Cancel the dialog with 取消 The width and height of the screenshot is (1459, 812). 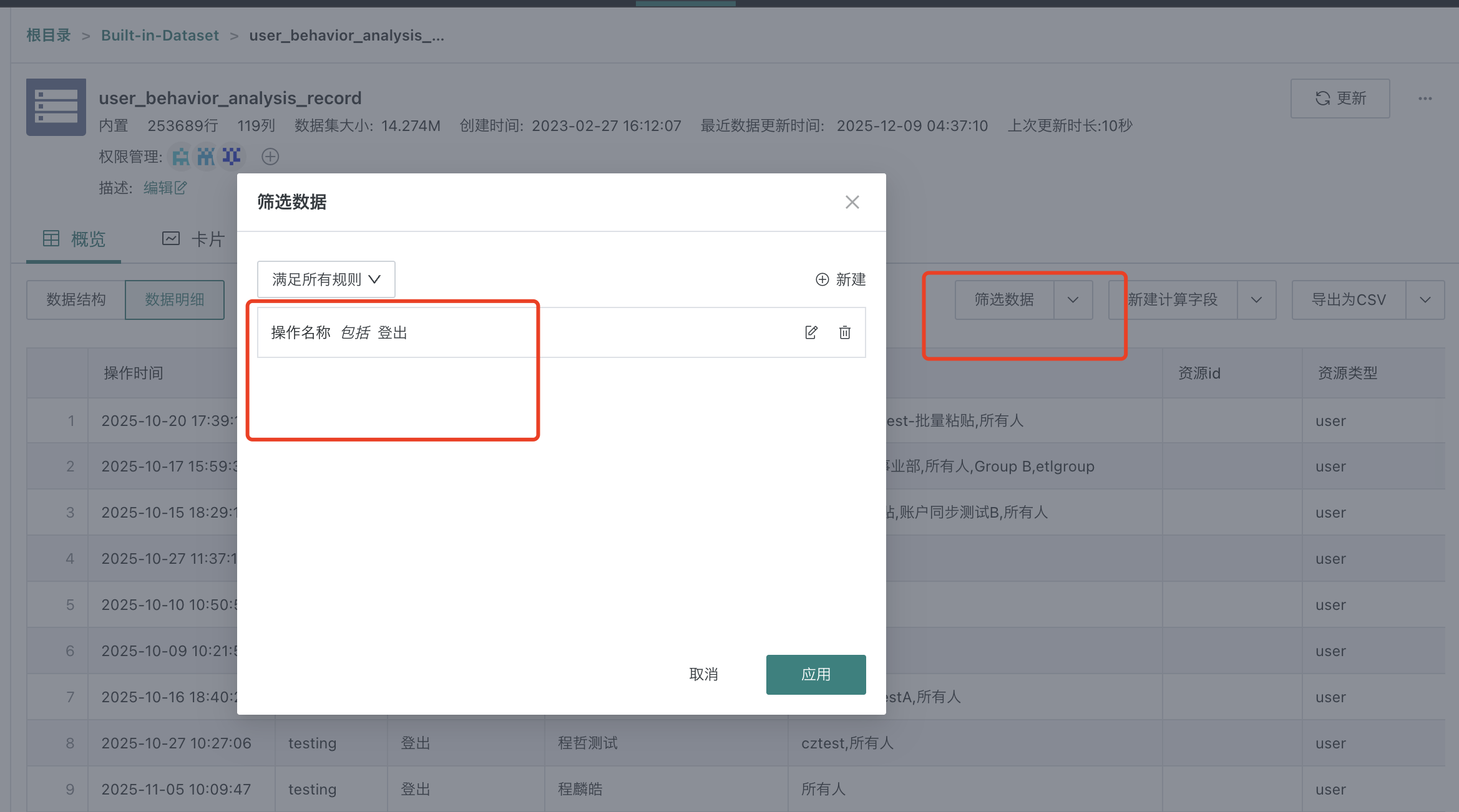[704, 674]
